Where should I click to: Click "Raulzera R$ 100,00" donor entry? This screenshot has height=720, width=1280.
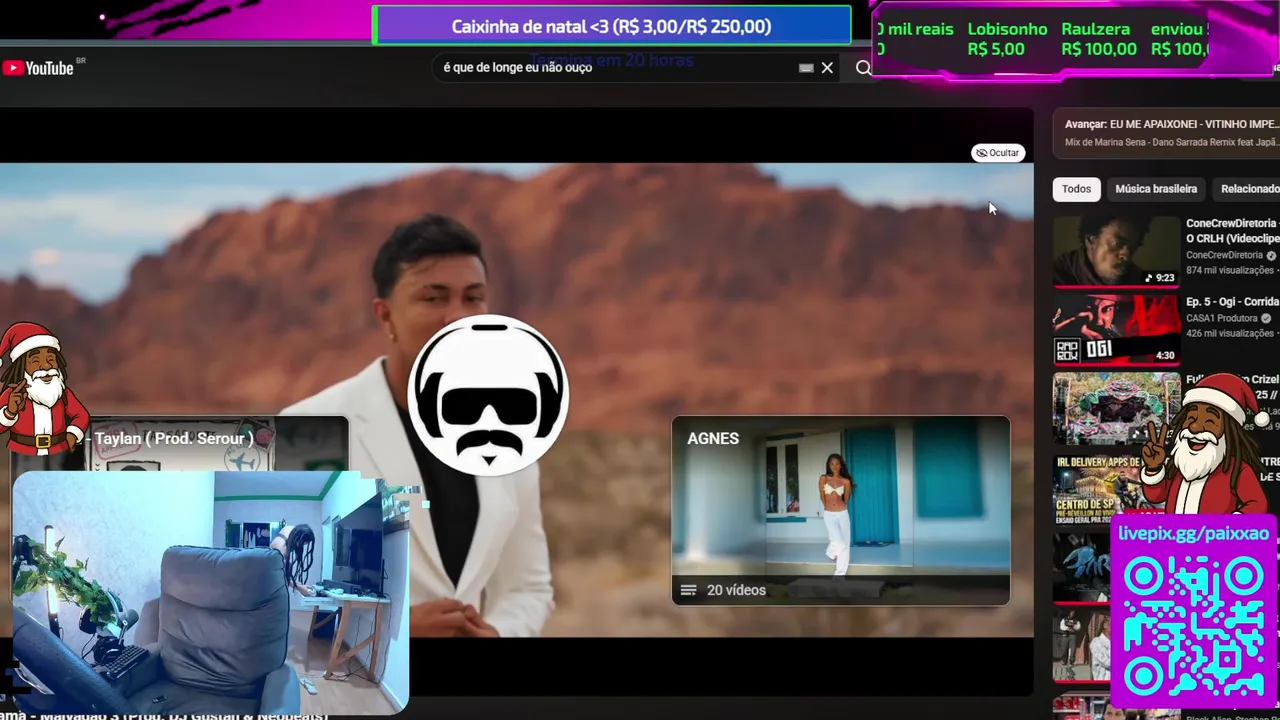click(x=1098, y=39)
